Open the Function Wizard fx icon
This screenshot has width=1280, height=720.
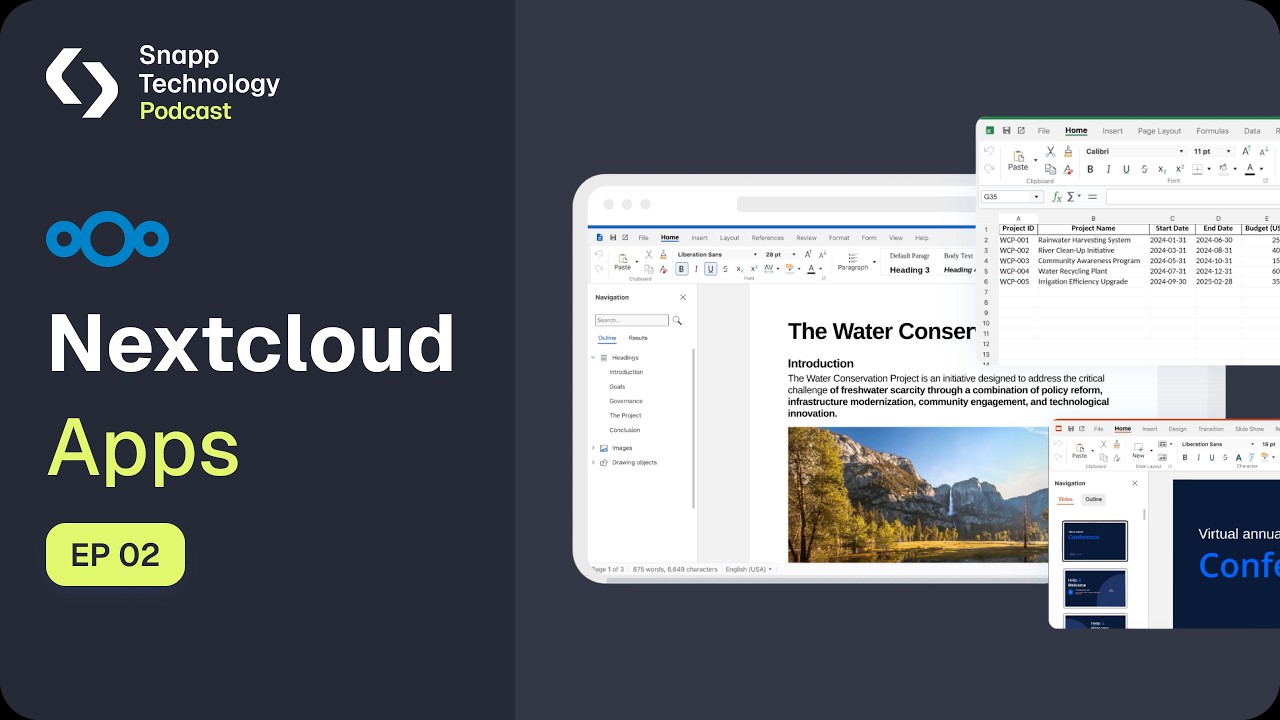tap(1057, 197)
